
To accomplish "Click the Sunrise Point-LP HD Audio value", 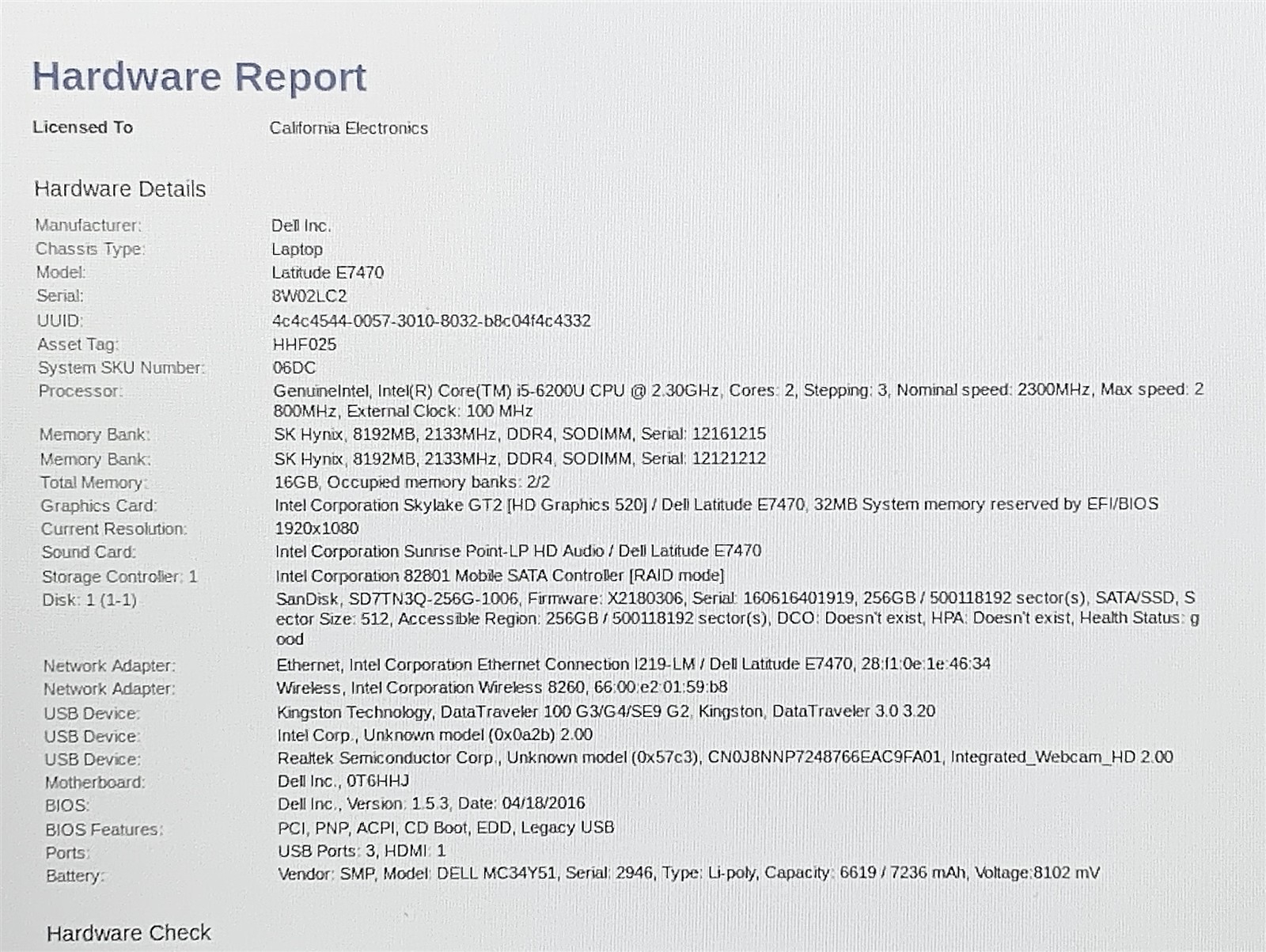I will pos(518,552).
